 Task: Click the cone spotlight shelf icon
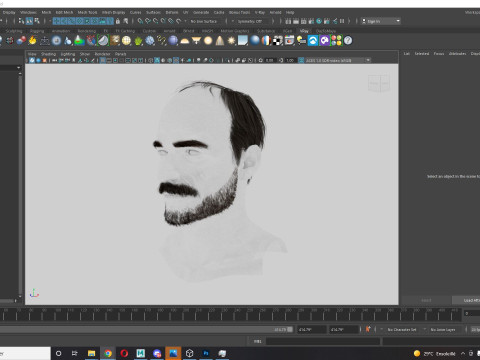(x=220, y=41)
